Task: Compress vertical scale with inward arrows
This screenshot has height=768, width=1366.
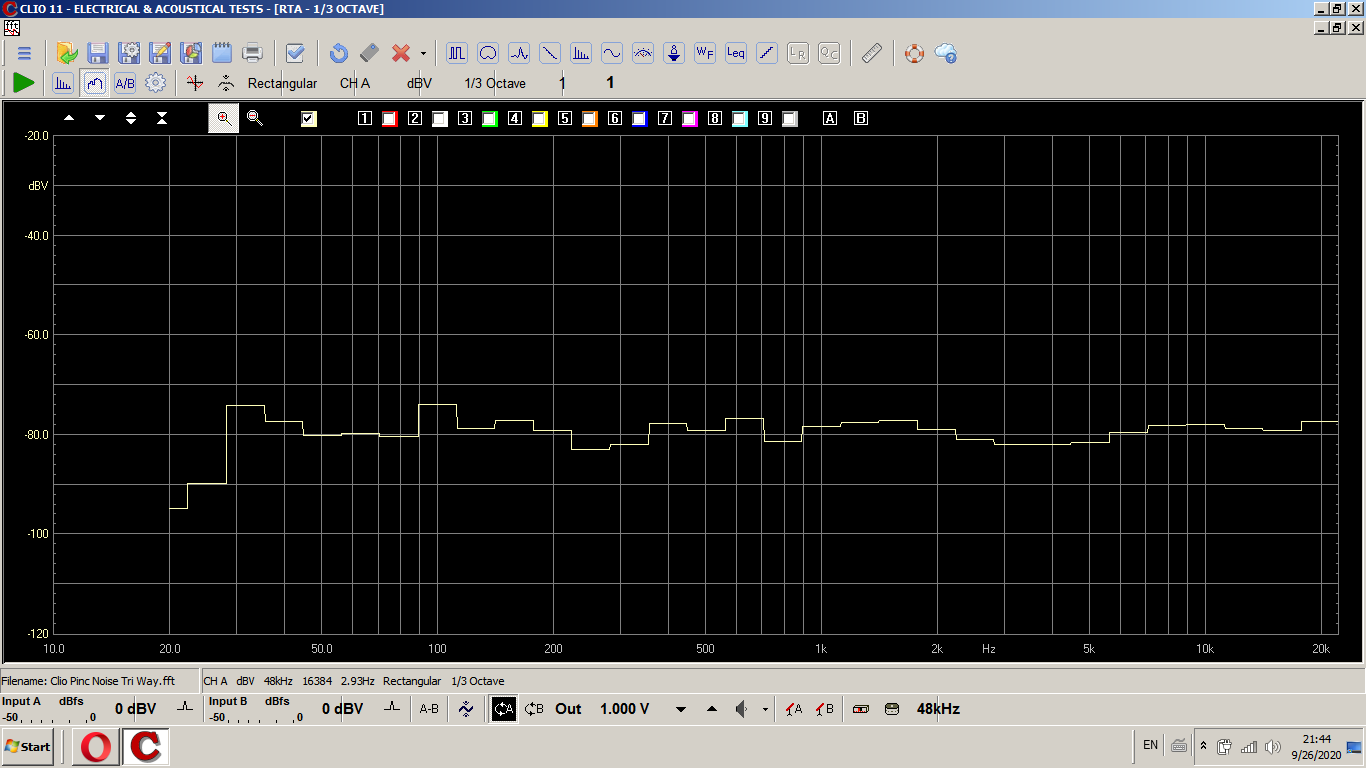Action: click(x=162, y=118)
